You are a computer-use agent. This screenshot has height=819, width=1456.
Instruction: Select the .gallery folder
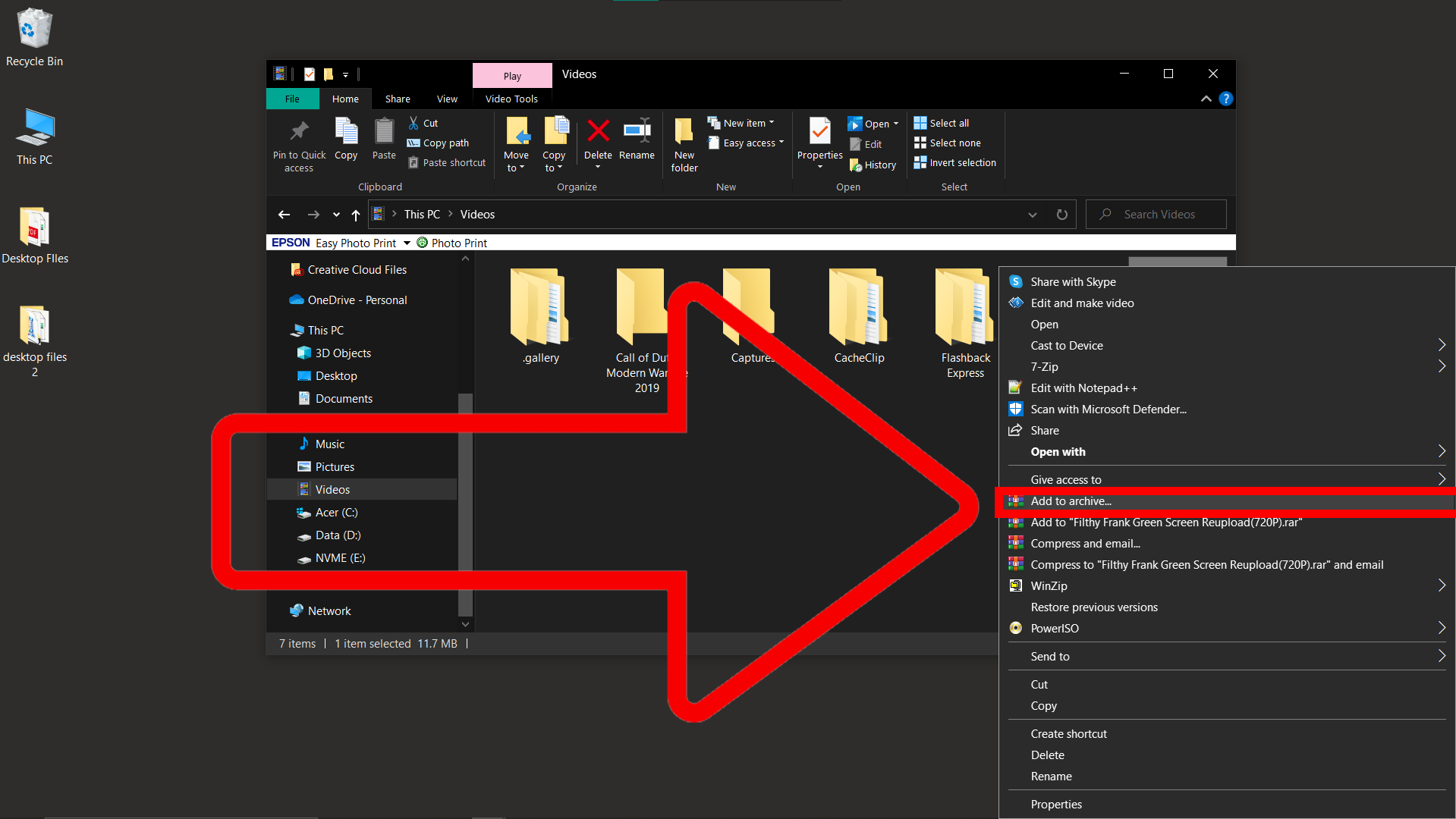(x=540, y=316)
